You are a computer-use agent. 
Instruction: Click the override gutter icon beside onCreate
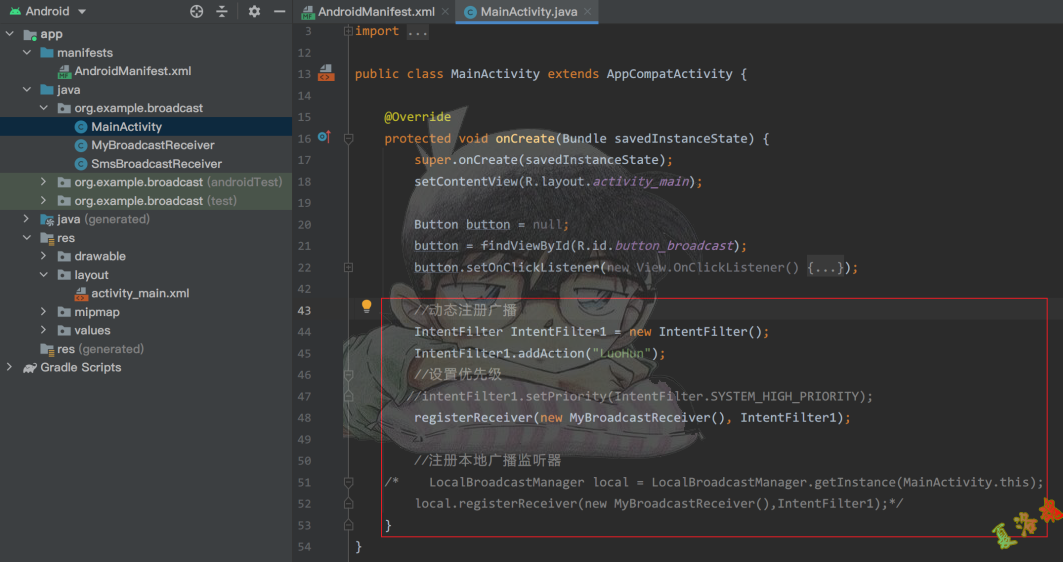[x=323, y=137]
